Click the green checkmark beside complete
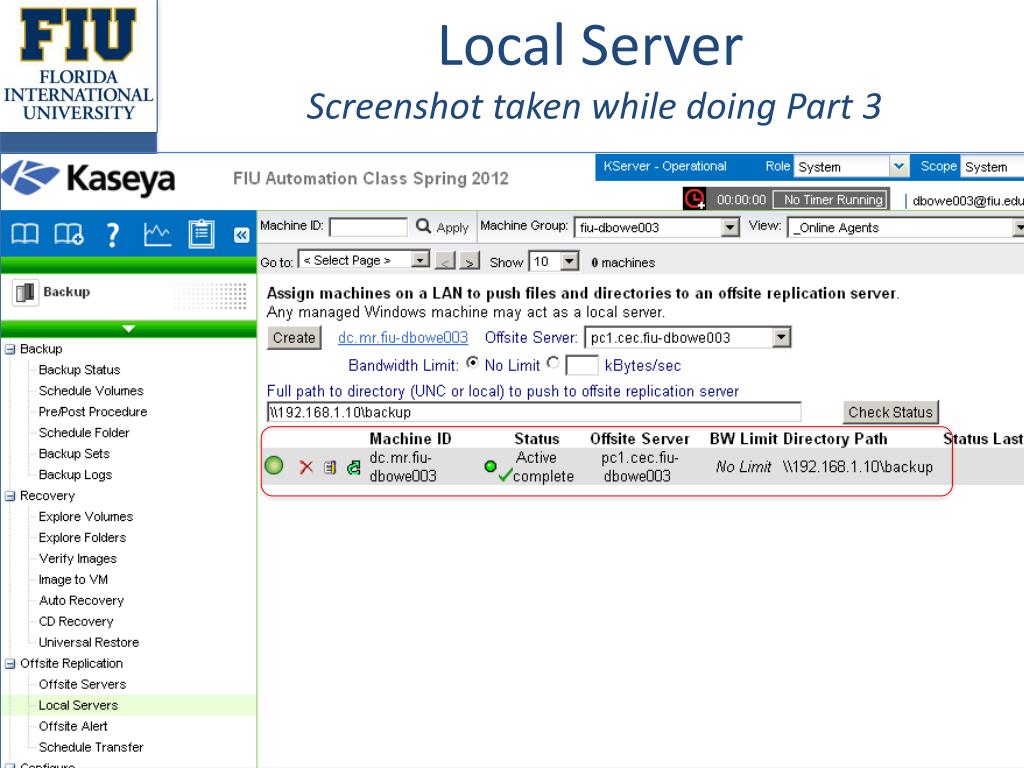The image size is (1024, 768). pyautogui.click(x=505, y=475)
